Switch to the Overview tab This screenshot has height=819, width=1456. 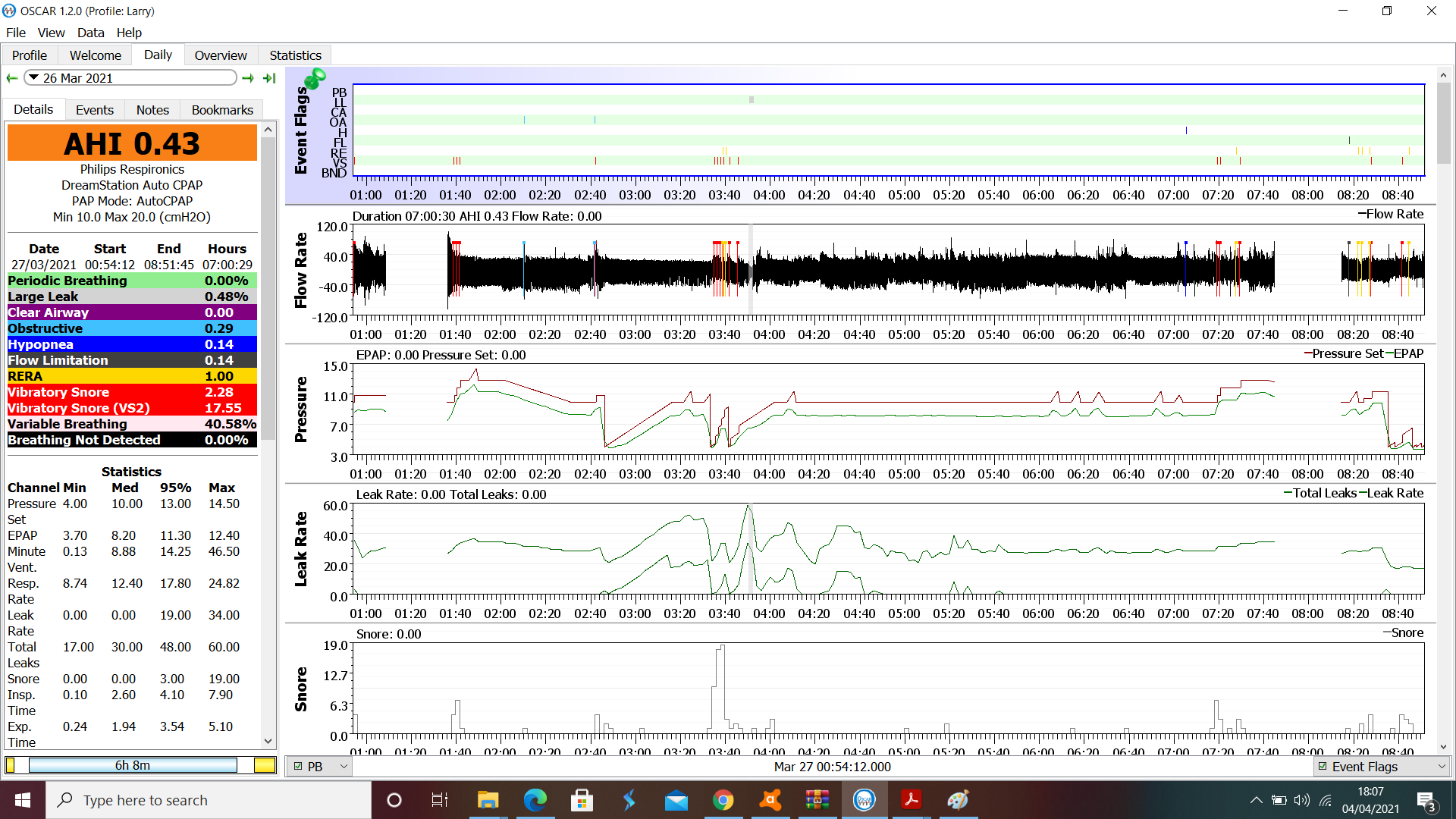click(221, 55)
